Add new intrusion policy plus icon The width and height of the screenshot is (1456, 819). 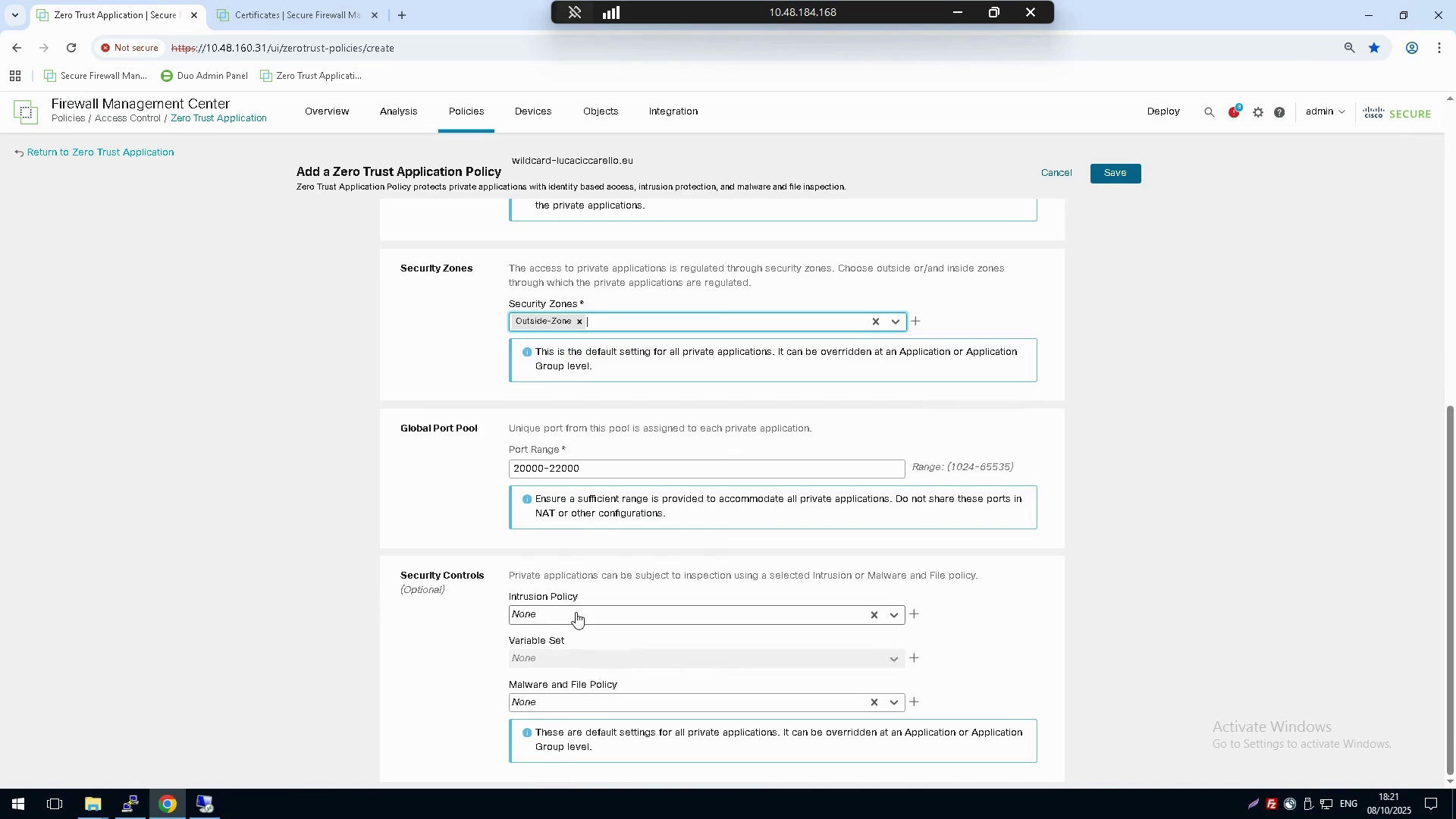pyautogui.click(x=914, y=614)
